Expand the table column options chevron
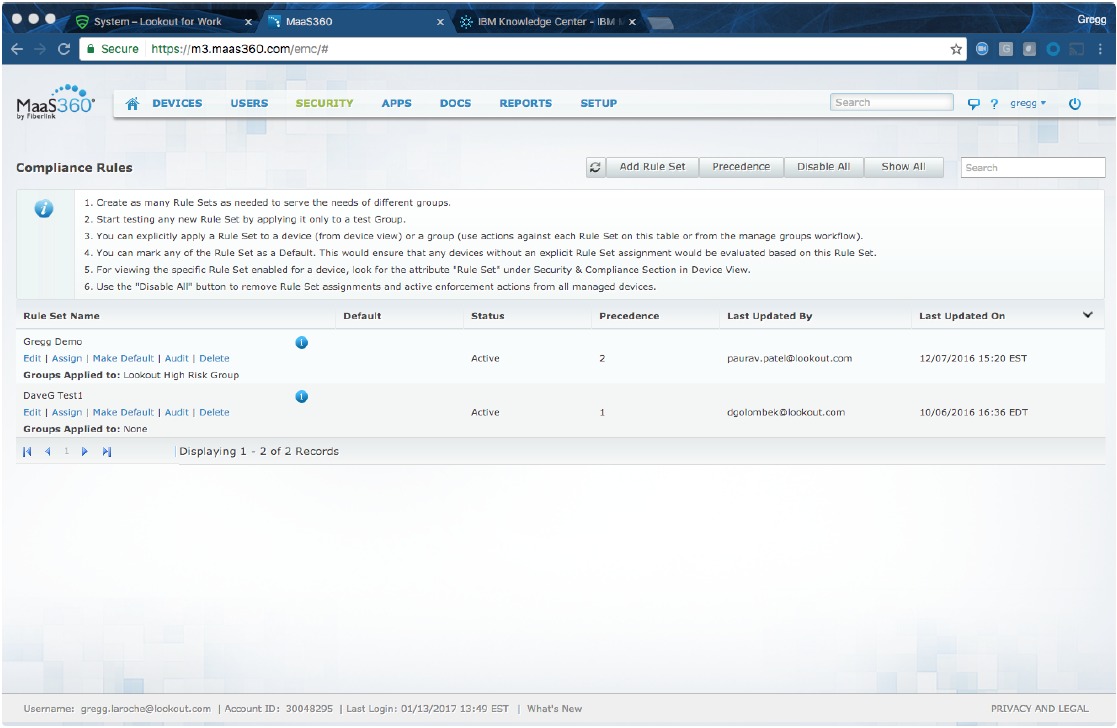The height and width of the screenshot is (728, 1117). tap(1088, 315)
